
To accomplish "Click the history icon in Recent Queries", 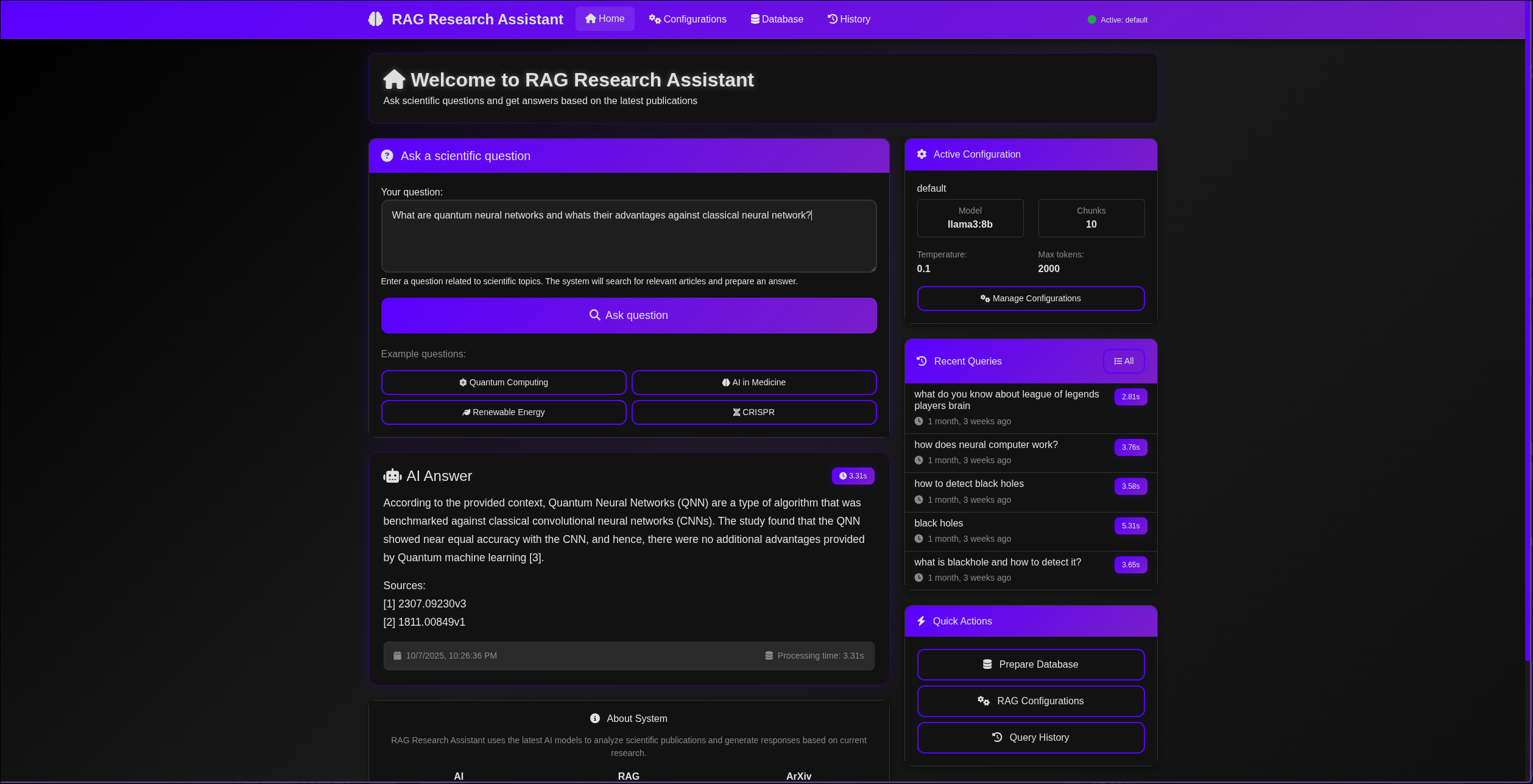I will pos(922,361).
